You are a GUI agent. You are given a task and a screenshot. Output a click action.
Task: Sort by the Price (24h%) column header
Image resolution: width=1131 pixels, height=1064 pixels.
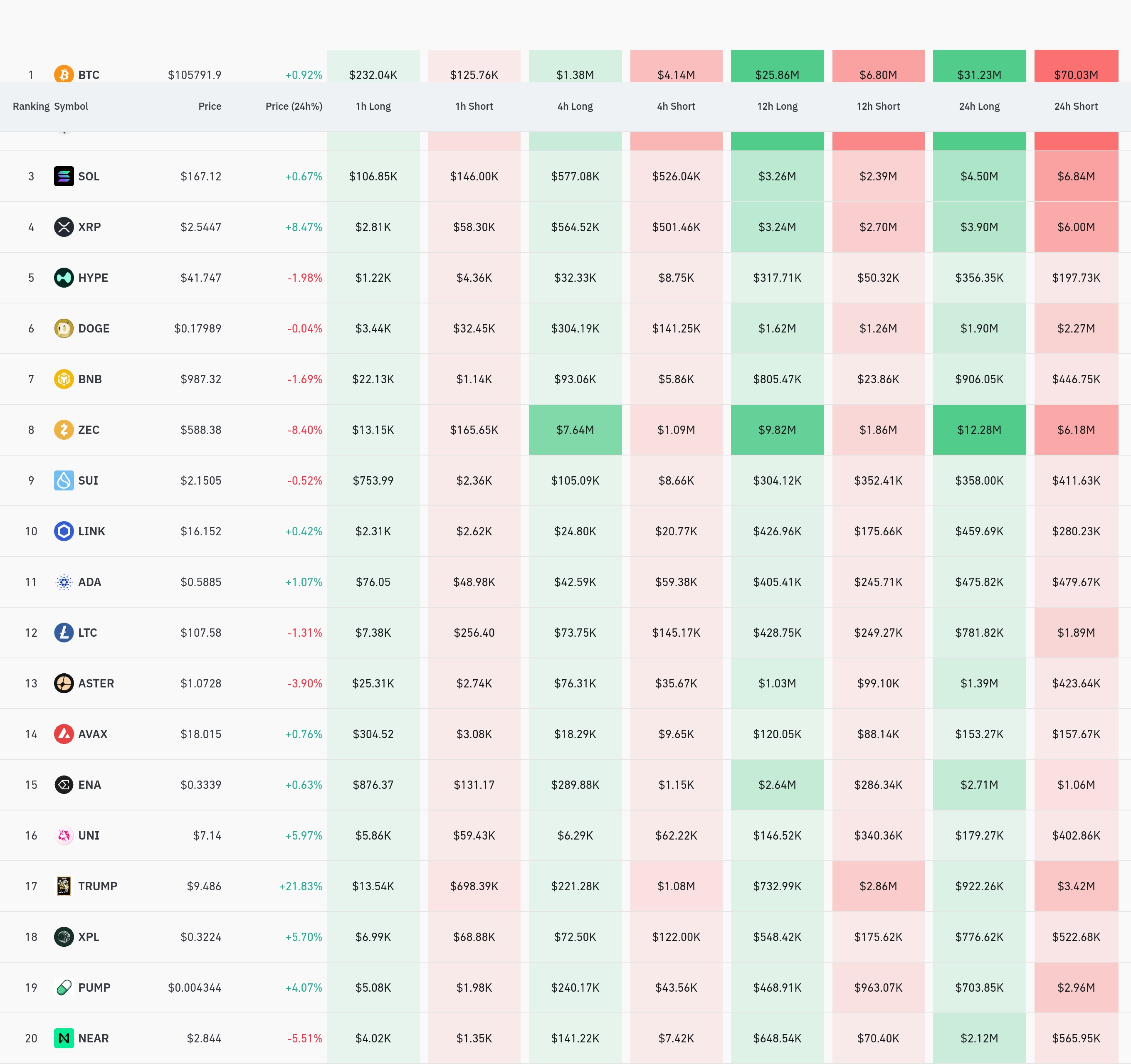(x=294, y=106)
